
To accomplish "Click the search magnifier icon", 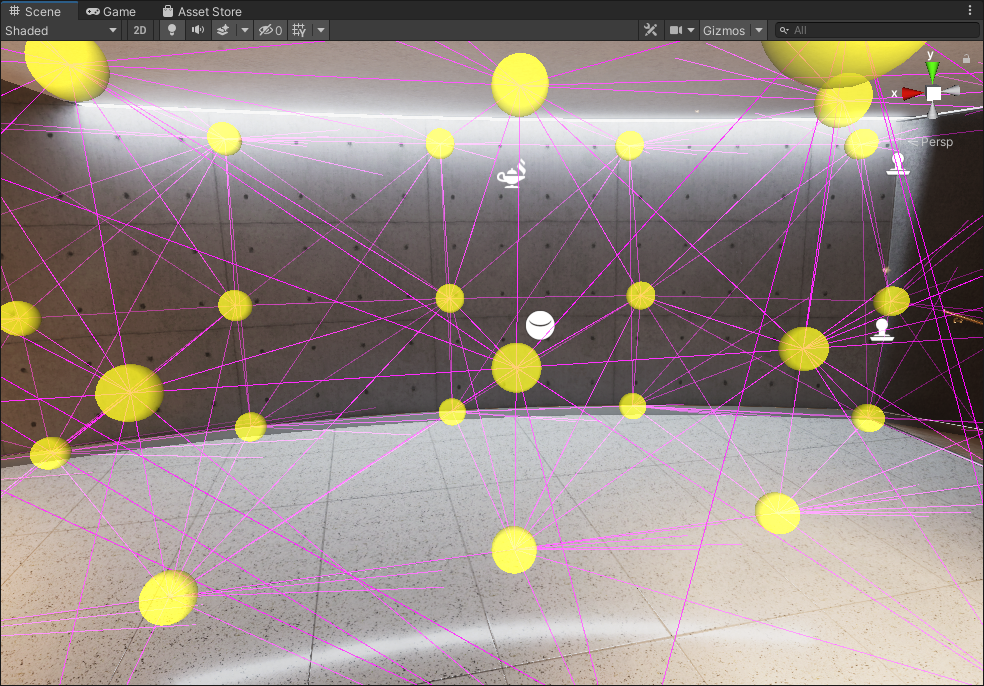I will click(x=784, y=30).
